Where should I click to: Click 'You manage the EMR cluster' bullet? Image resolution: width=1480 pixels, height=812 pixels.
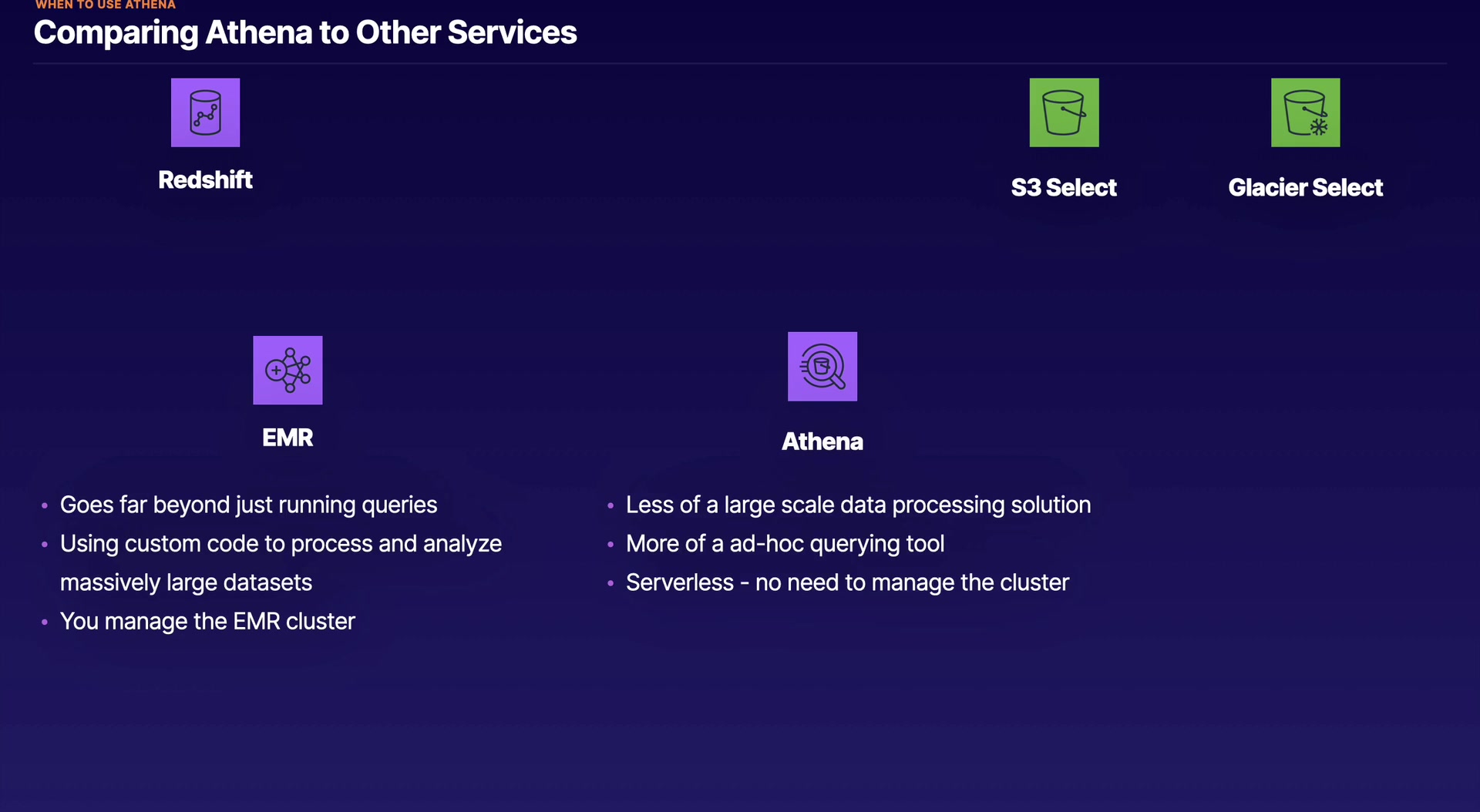pyautogui.click(x=207, y=621)
